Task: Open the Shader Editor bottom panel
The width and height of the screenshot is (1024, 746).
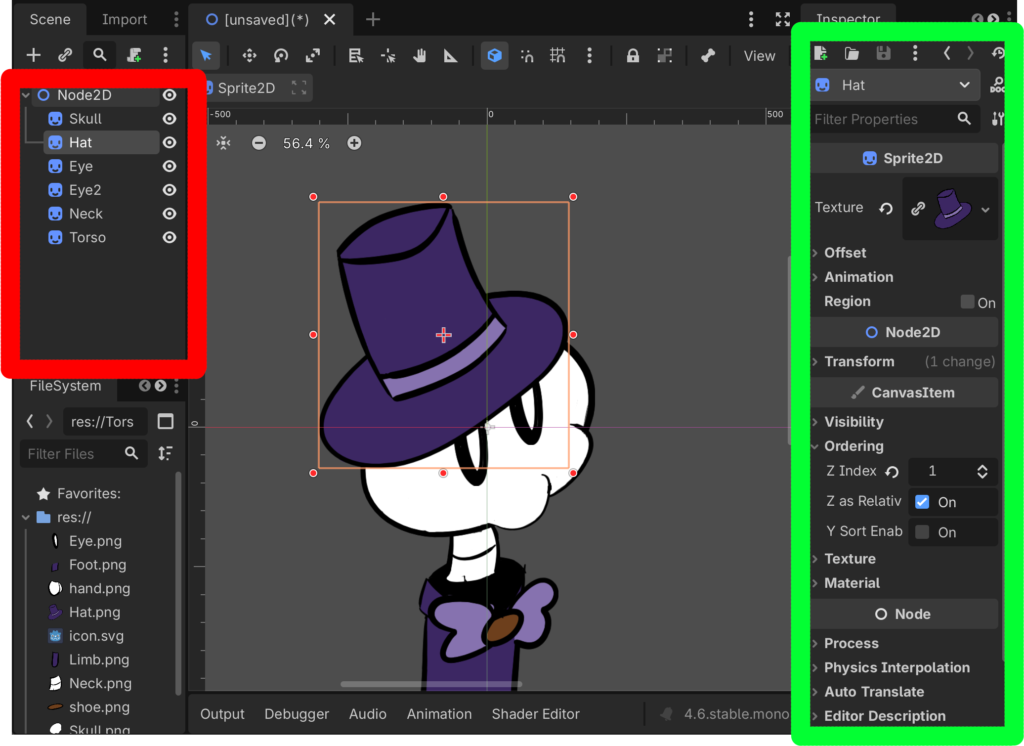Action: pos(536,714)
